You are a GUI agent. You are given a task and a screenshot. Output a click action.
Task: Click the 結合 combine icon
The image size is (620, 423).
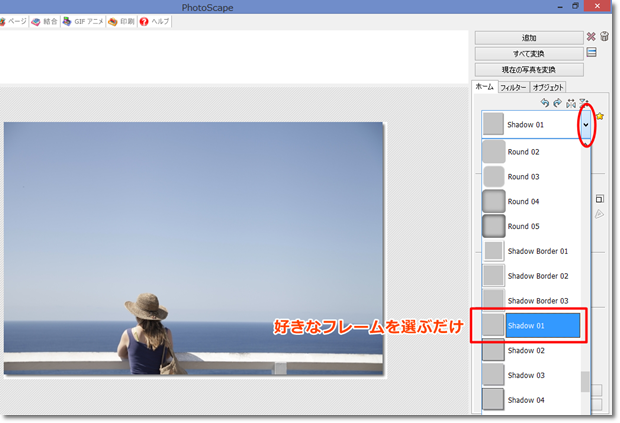pyautogui.click(x=36, y=22)
